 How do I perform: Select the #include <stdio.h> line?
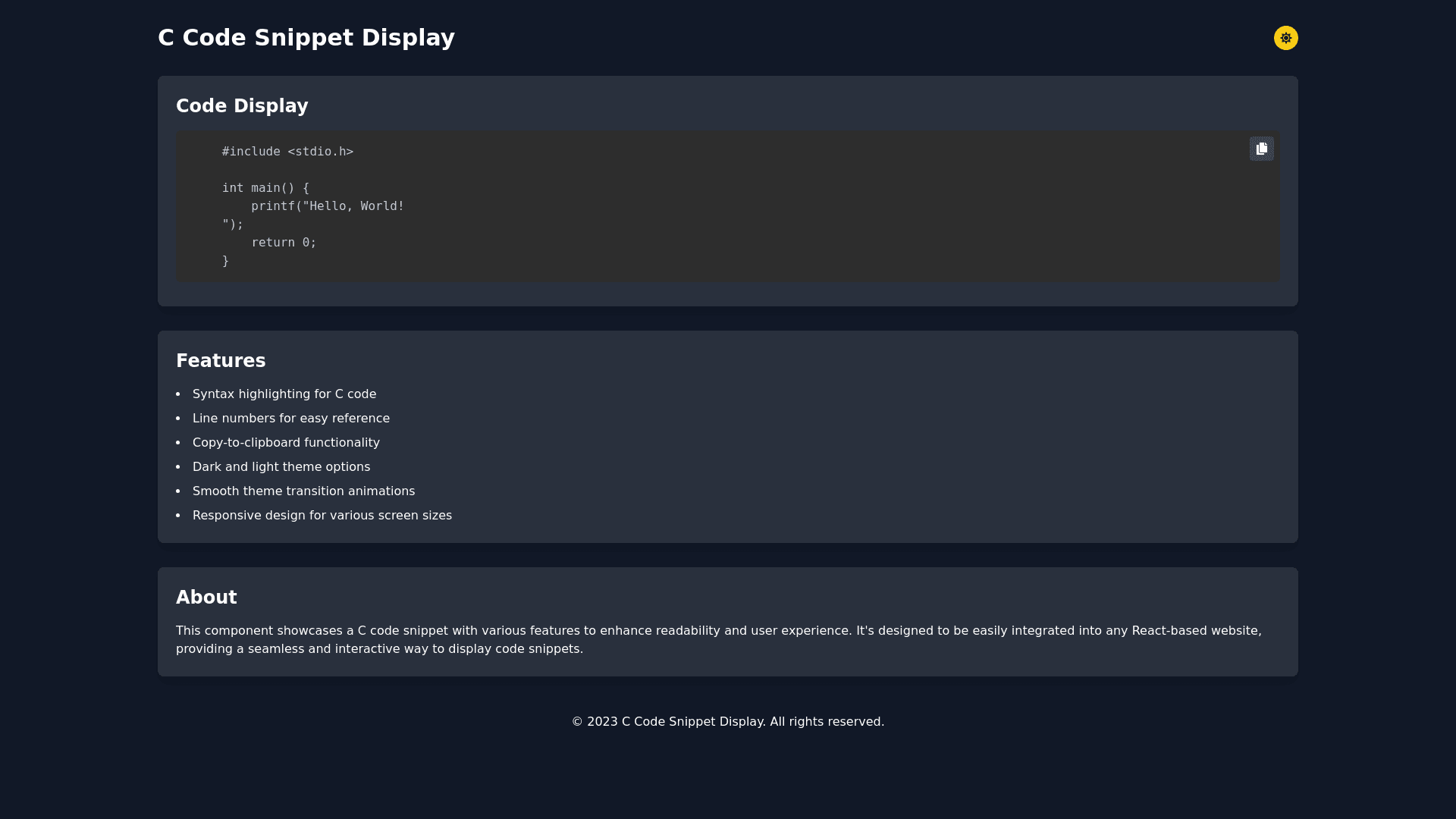click(x=287, y=151)
